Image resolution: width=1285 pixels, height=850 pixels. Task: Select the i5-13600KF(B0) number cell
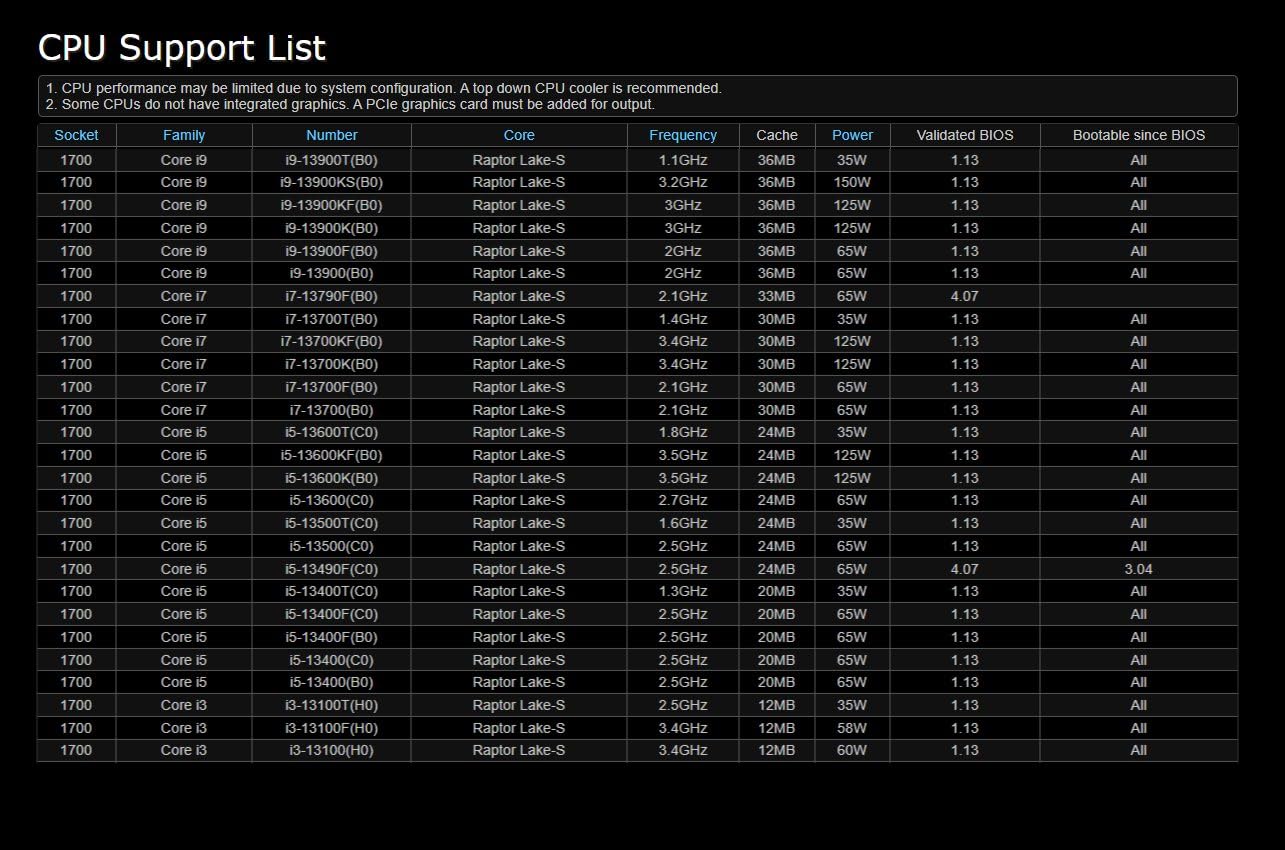pos(331,455)
